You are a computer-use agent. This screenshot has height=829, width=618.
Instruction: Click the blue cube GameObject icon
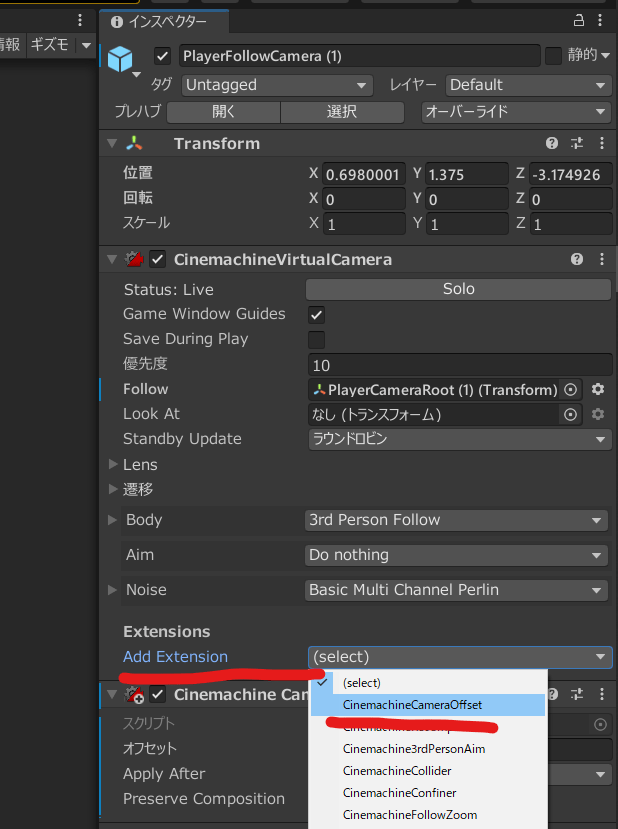pyautogui.click(x=120, y=58)
